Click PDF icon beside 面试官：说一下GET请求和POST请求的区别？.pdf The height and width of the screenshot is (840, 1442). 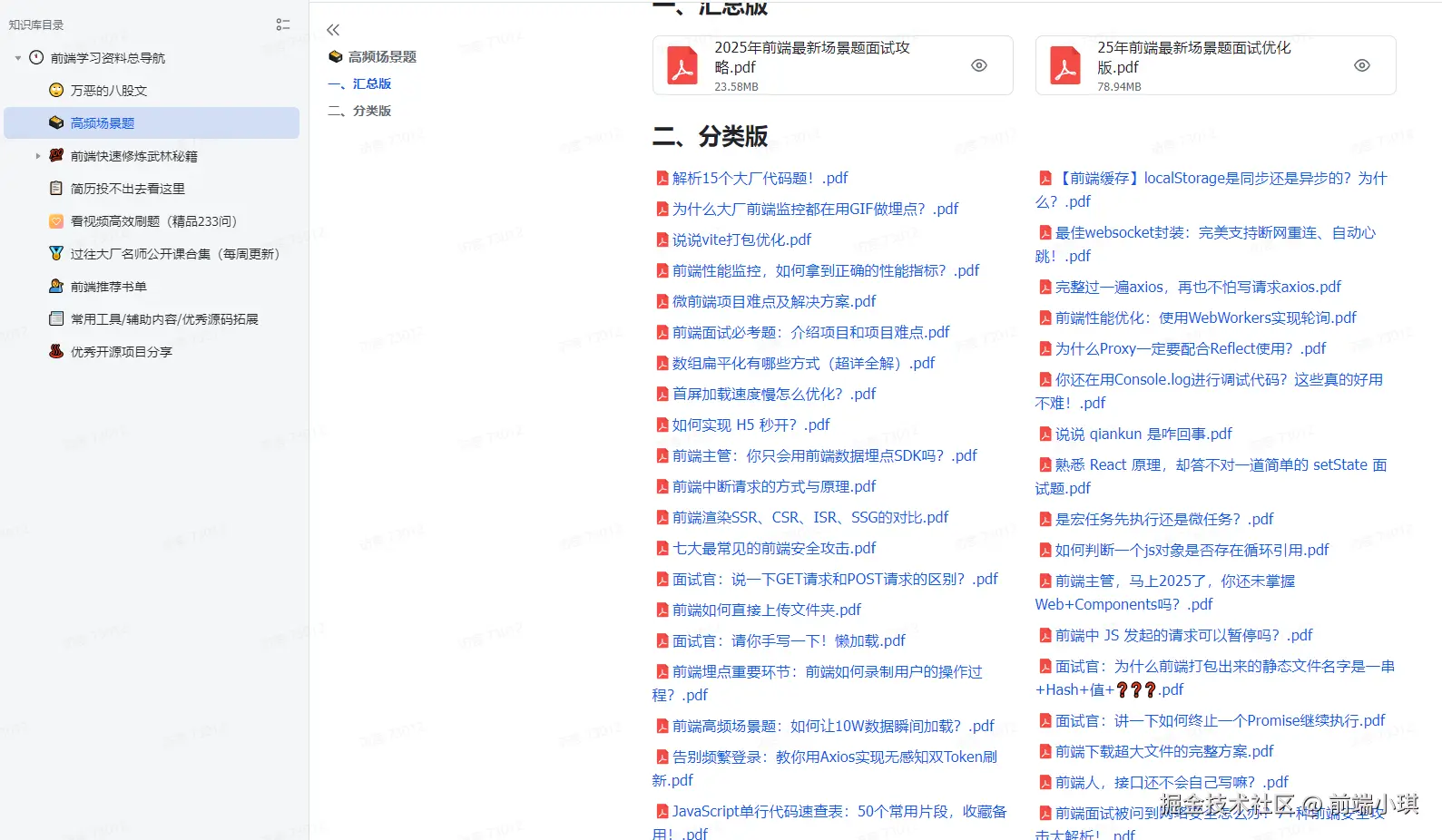pyautogui.click(x=662, y=579)
